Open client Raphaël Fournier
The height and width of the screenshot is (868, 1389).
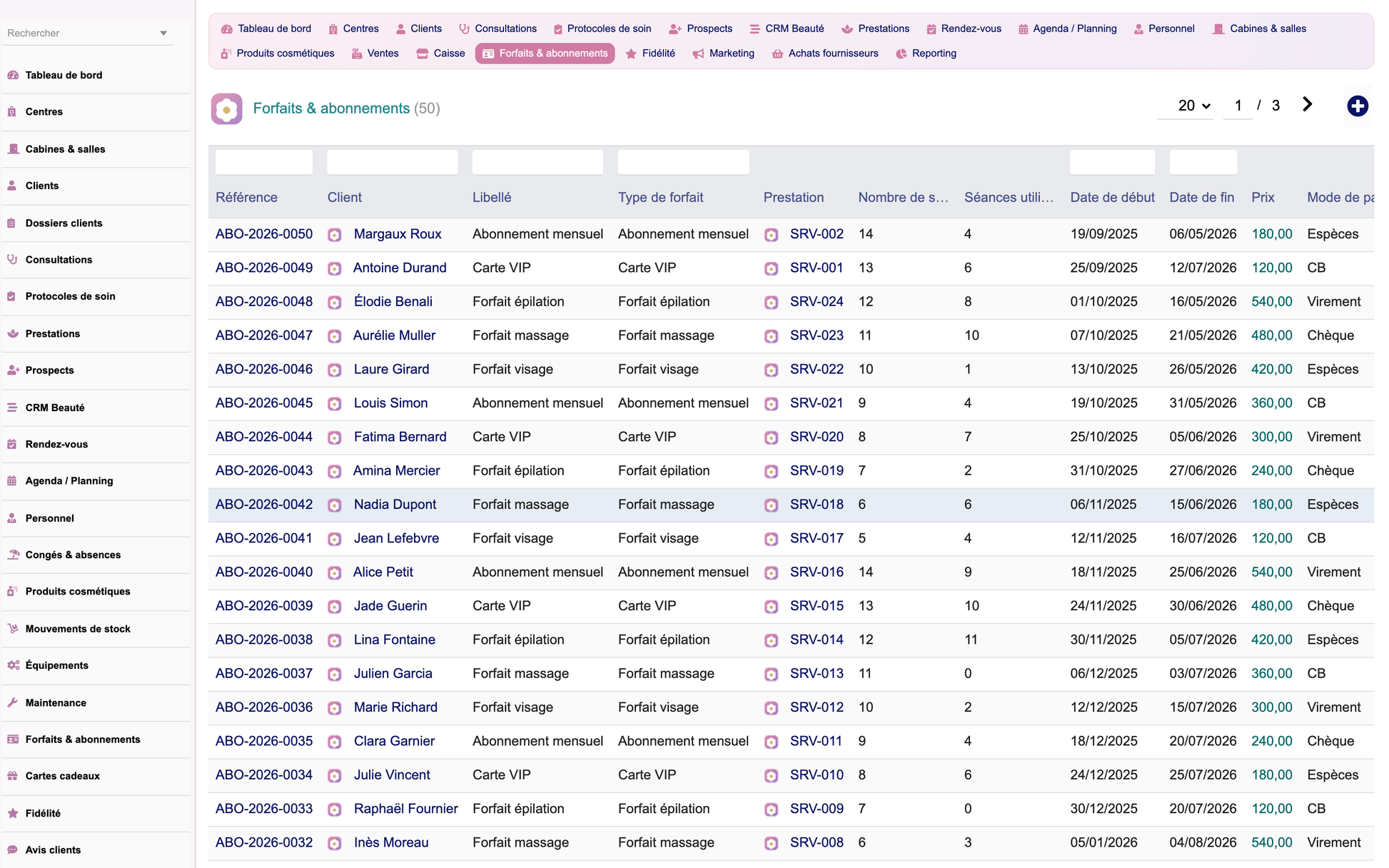405,809
